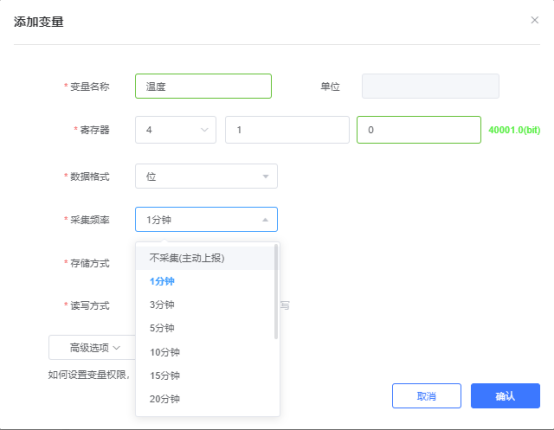Click the bit offset field showing 0

tap(419, 130)
